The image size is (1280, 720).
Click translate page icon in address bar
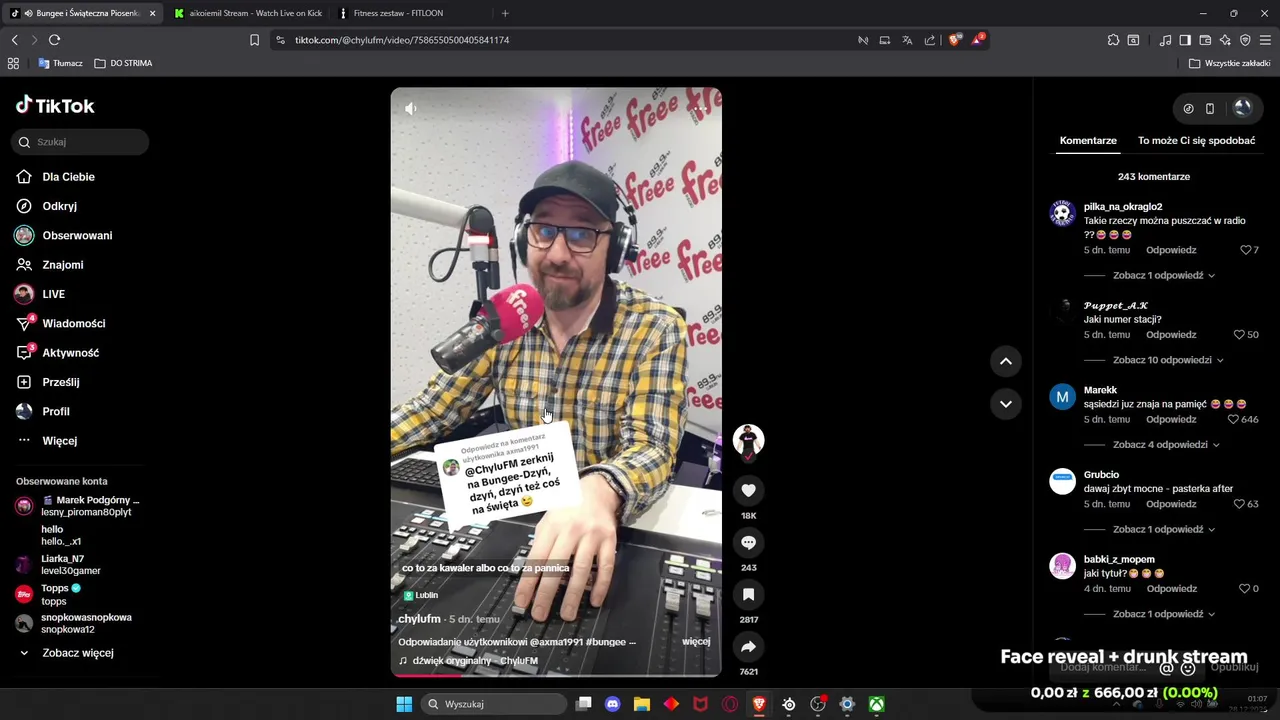(x=907, y=40)
